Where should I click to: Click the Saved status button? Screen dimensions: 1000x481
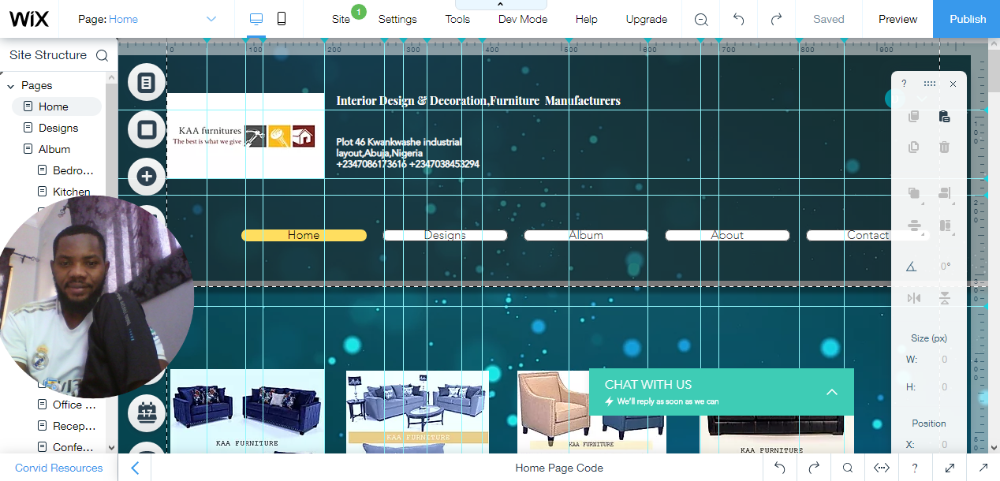tap(828, 19)
